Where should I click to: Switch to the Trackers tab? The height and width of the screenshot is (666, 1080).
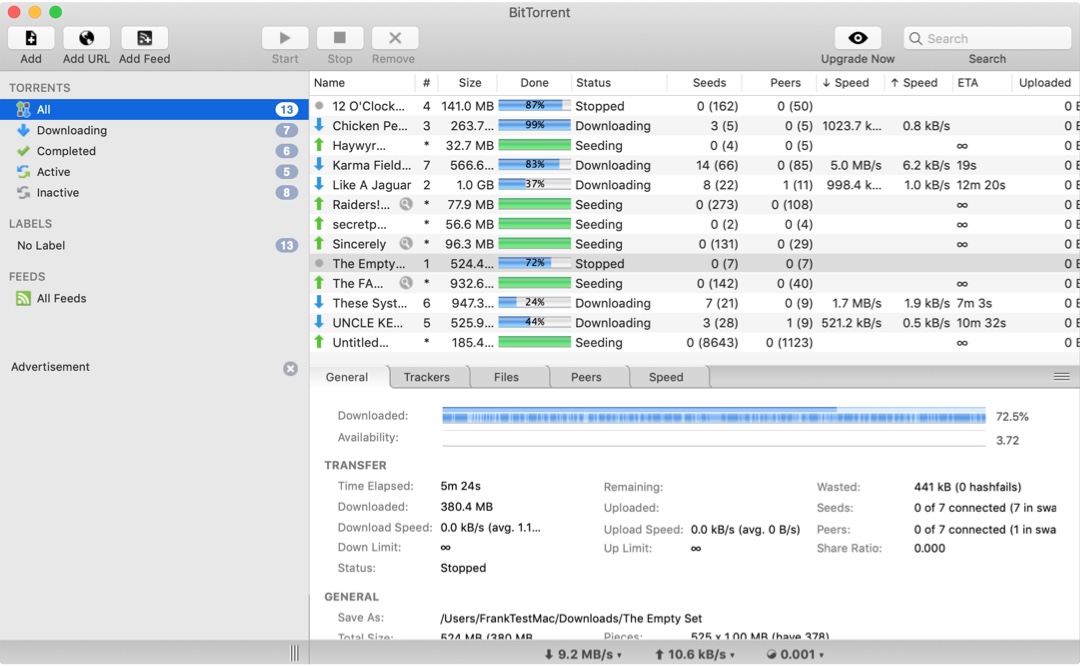pos(426,377)
